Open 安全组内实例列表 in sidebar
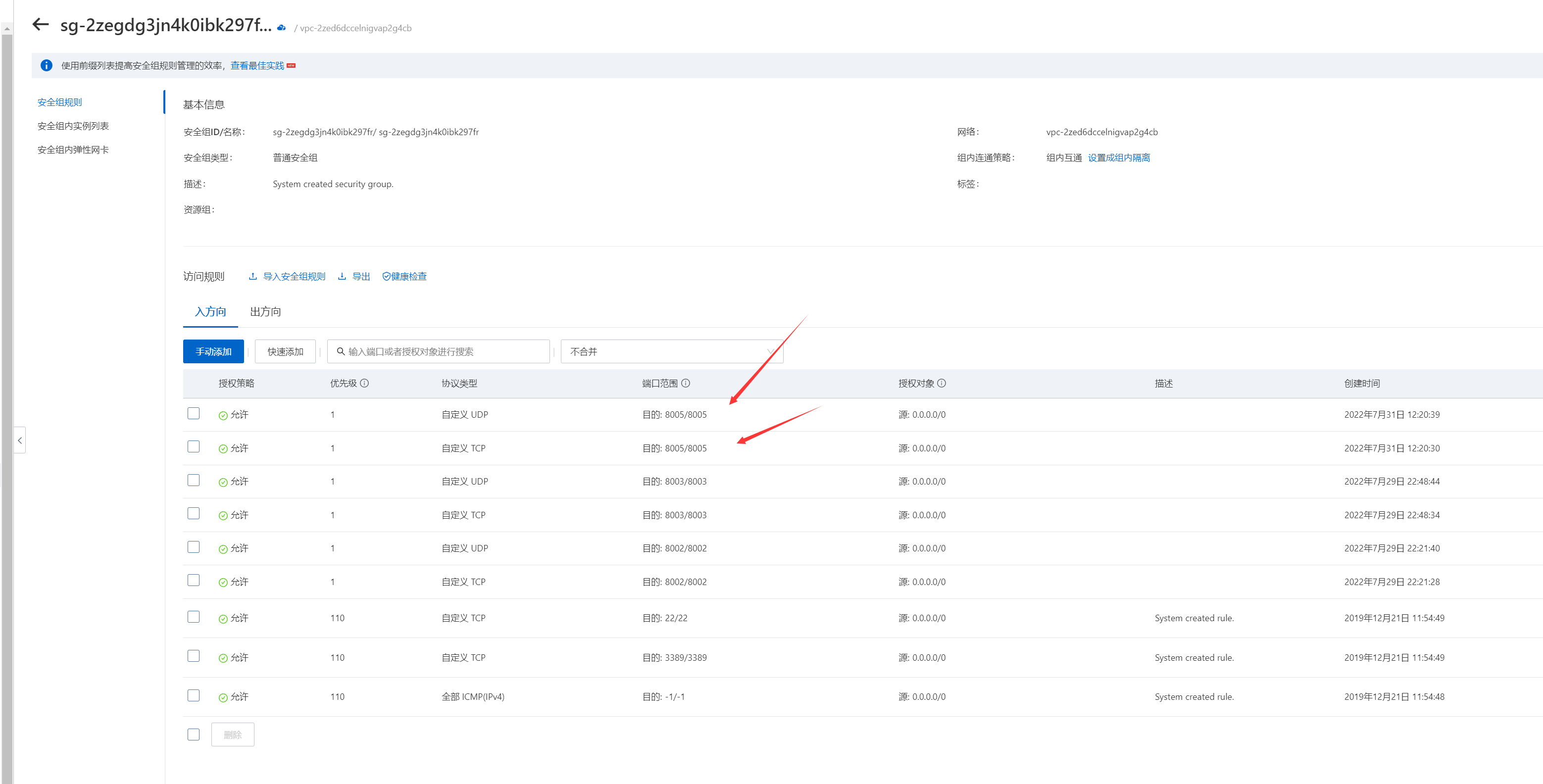This screenshot has height=784, width=1543. click(x=73, y=126)
